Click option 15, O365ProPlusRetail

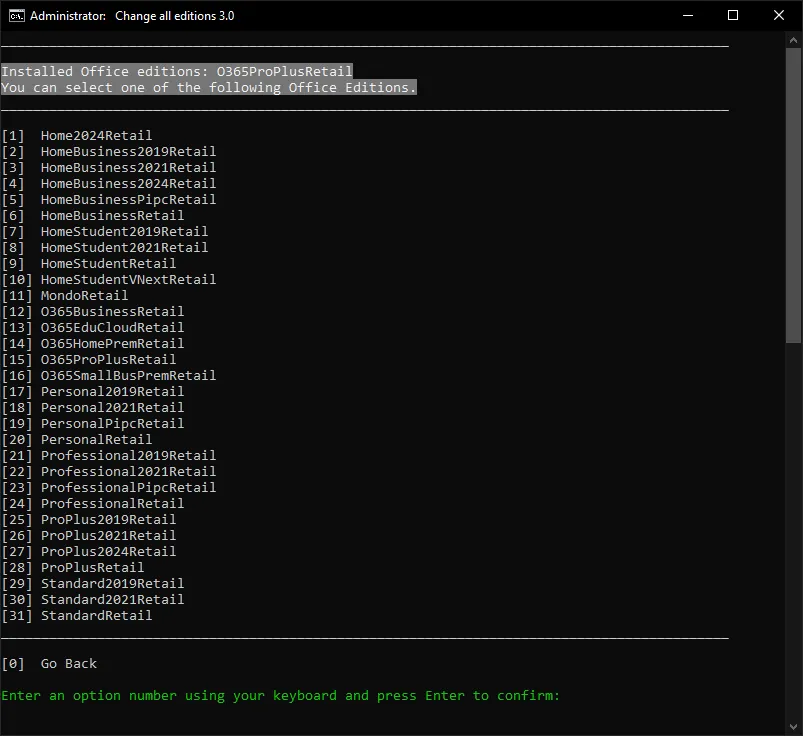click(x=108, y=360)
